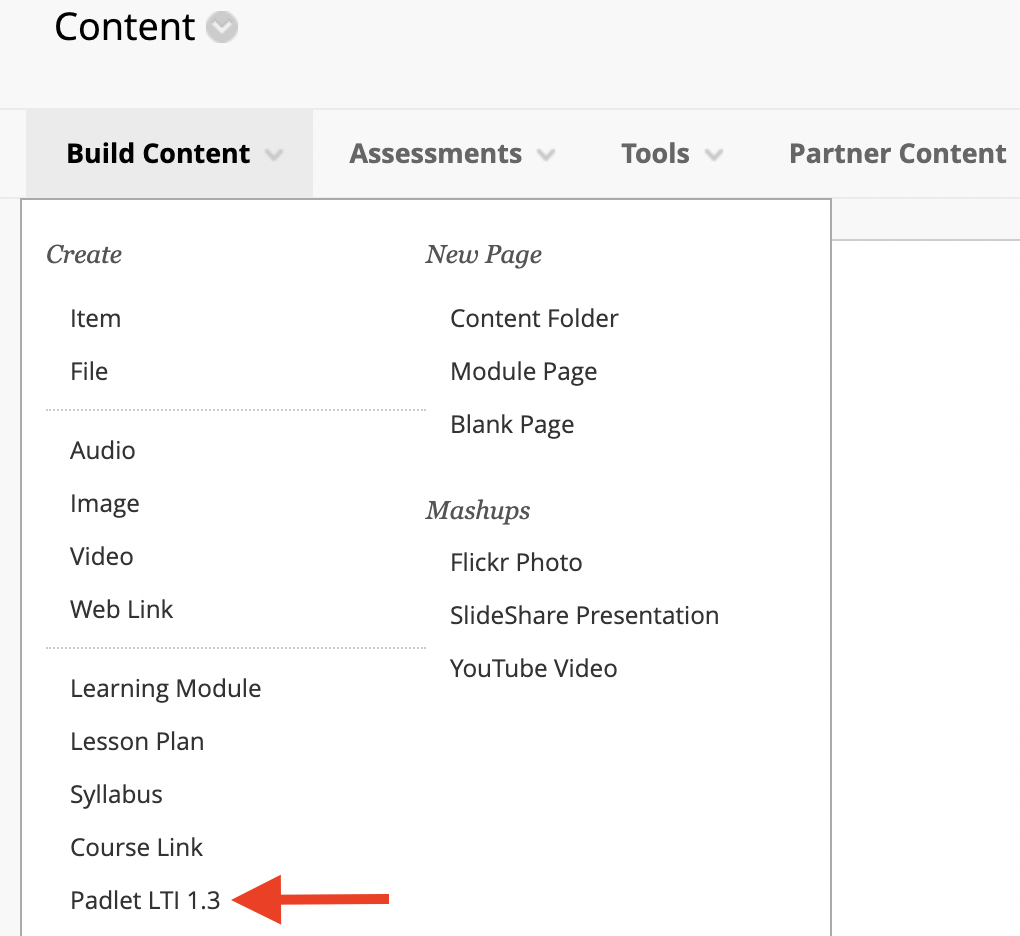Screen dimensions: 1020x936
Task: Open the Partner Content tab
Action: [897, 154]
